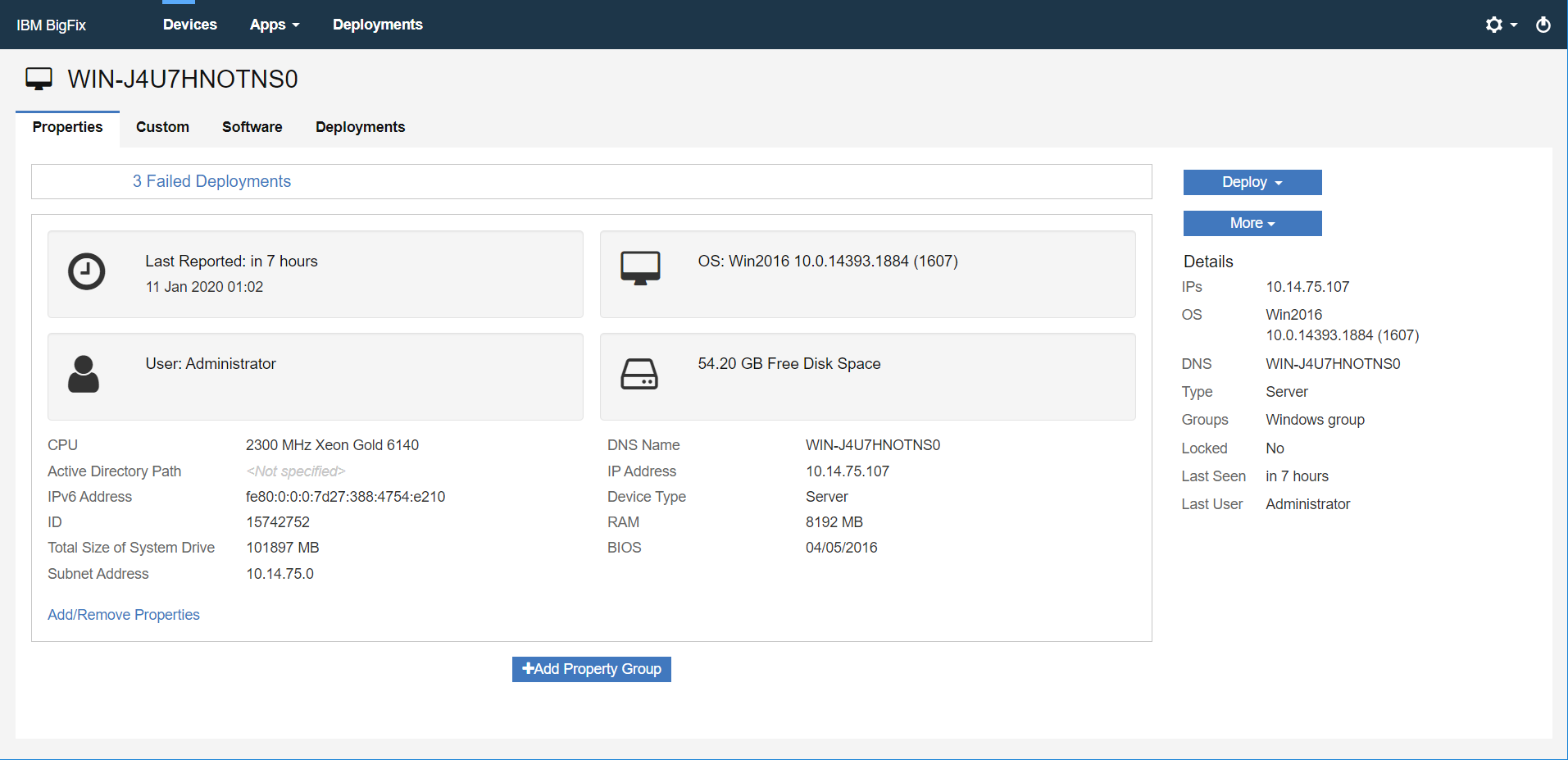Click the DNS Name value in properties table

[873, 445]
